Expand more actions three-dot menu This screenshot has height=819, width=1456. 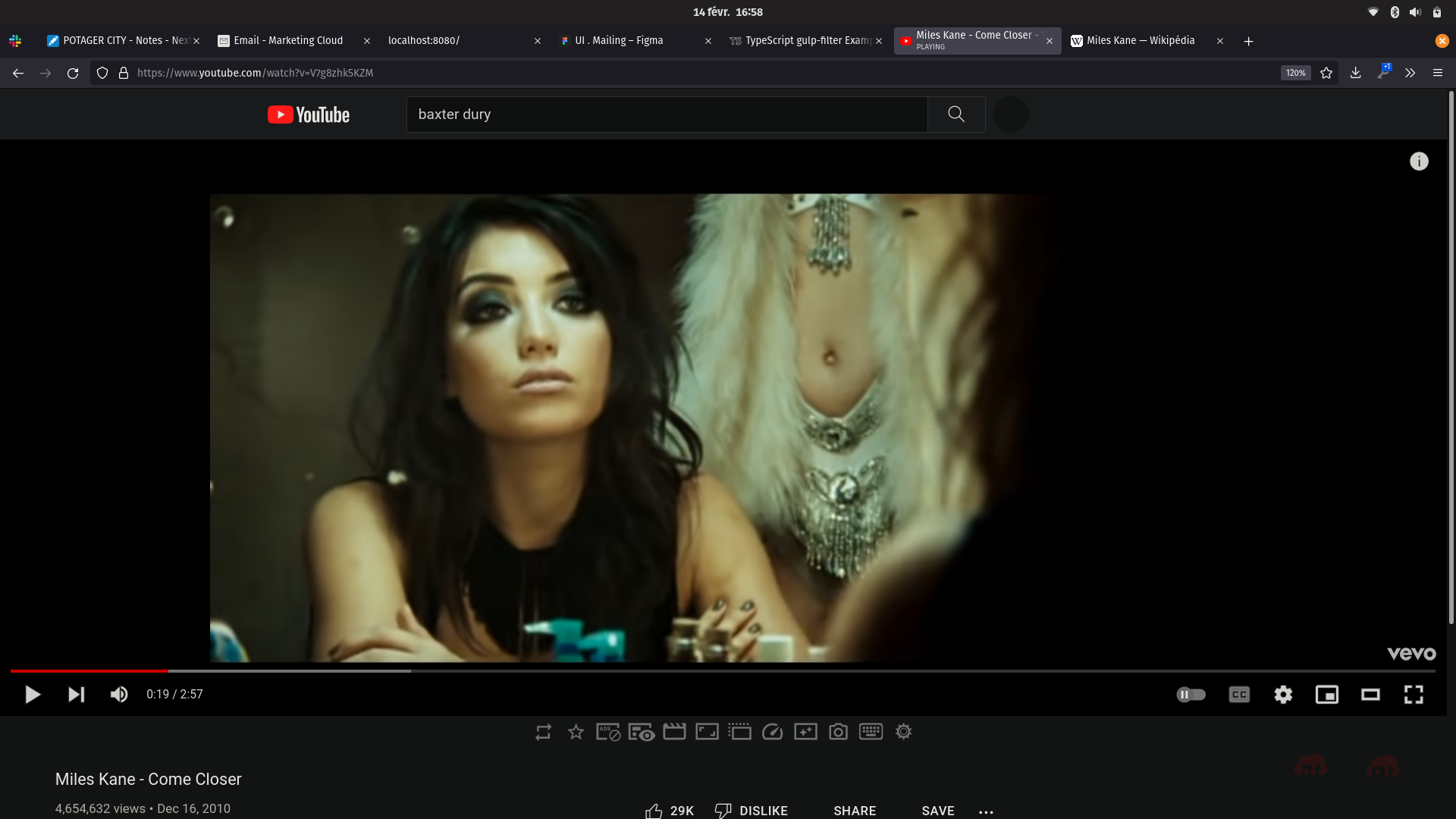pos(986,811)
